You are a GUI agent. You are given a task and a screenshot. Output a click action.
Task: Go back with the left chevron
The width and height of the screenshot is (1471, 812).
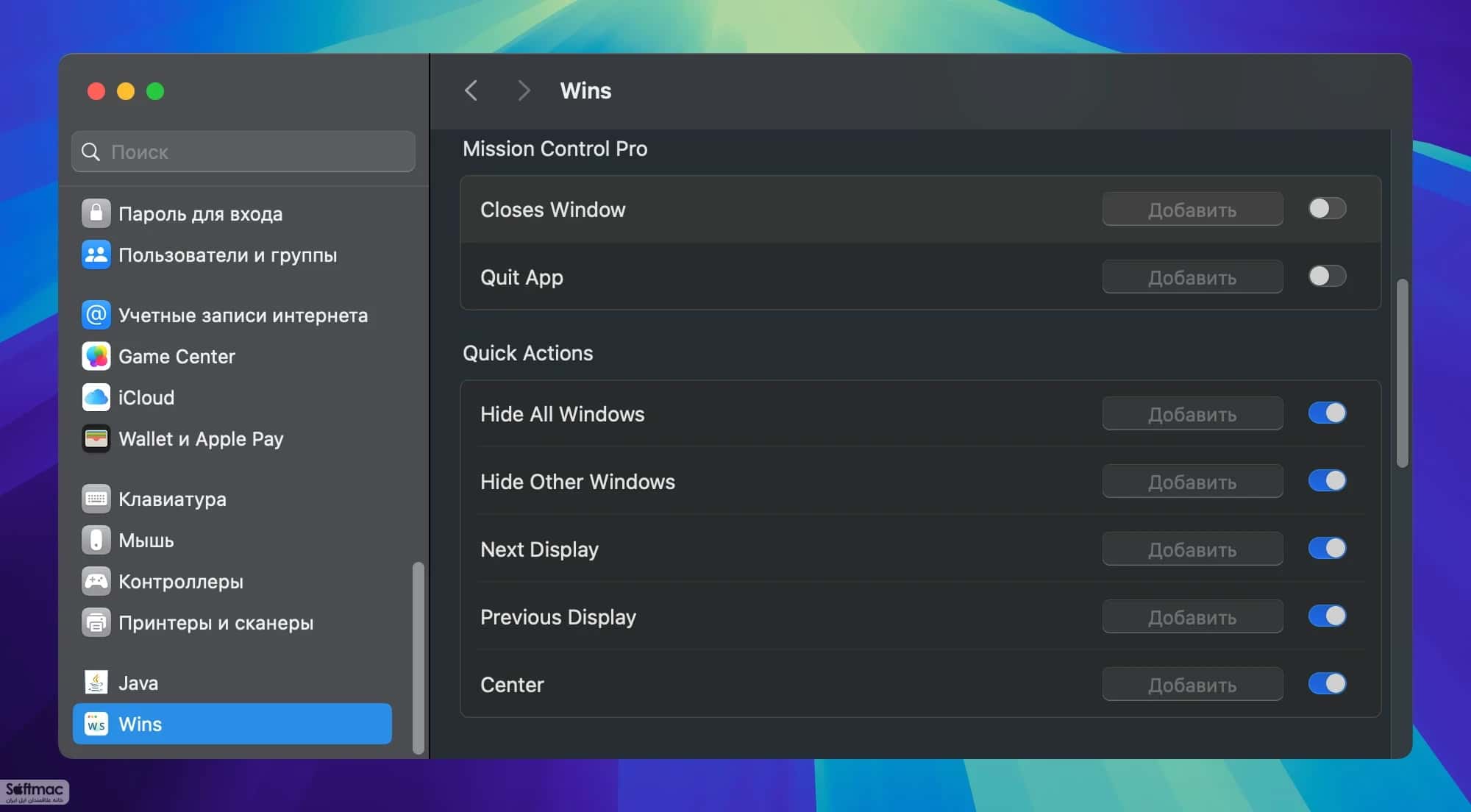471,90
